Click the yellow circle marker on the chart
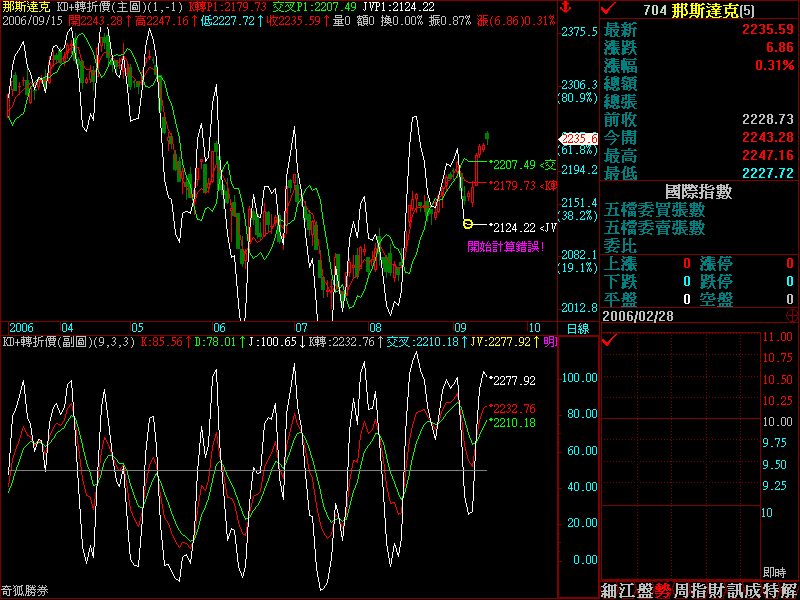 tap(468, 223)
